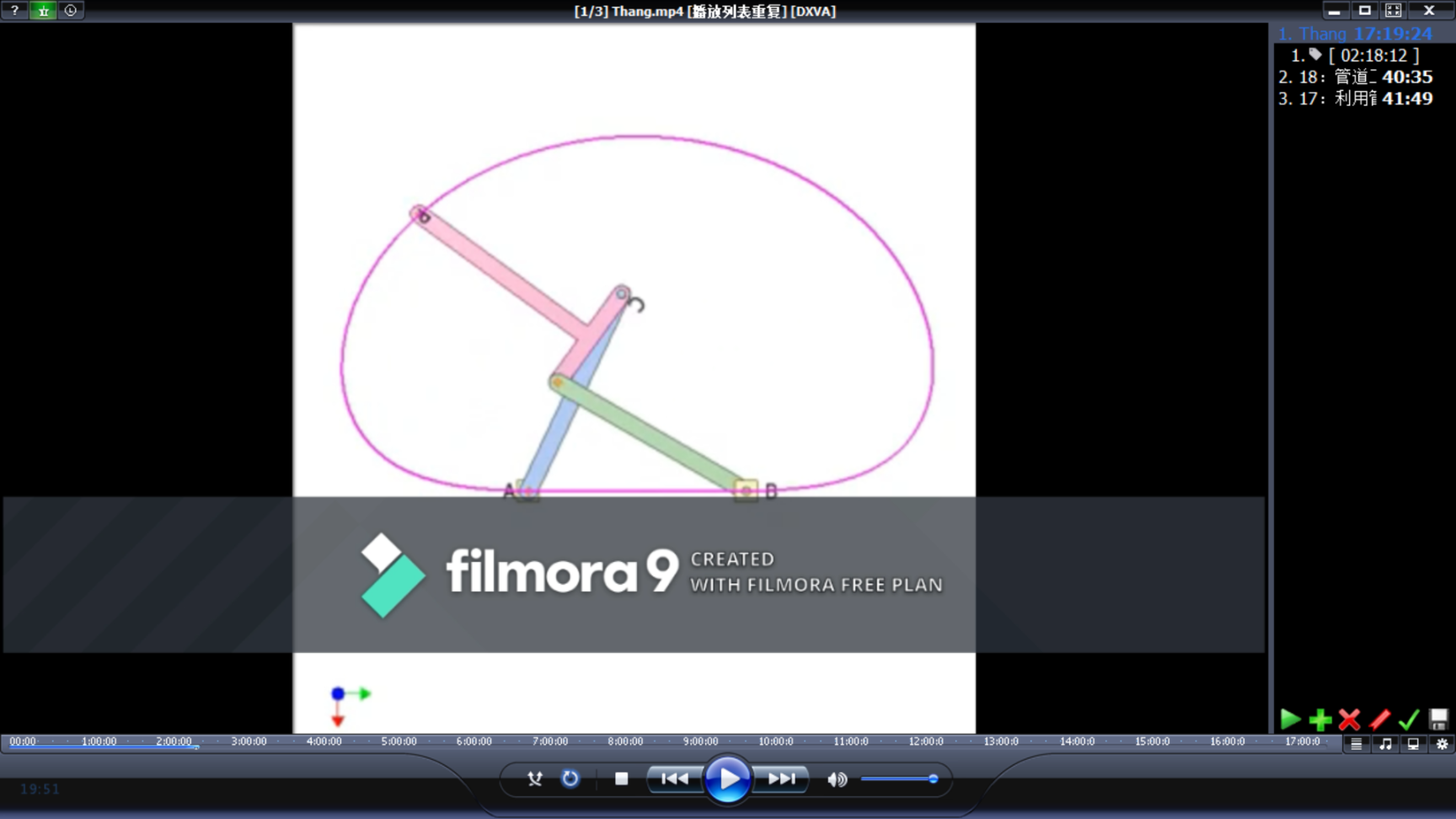
Task: Select playlist item 1. Thang
Action: (1355, 34)
